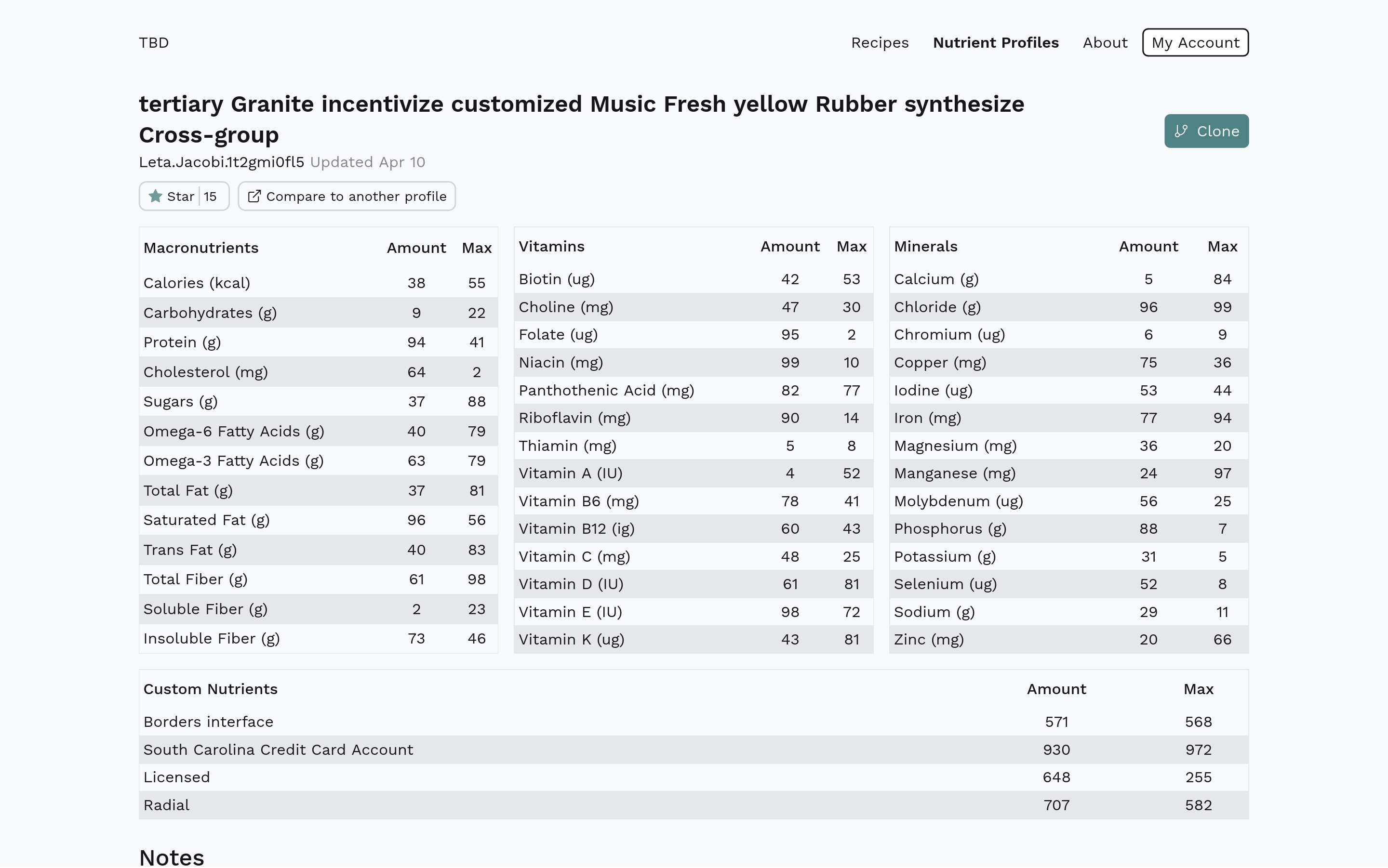This screenshot has width=1388, height=868.
Task: Click the external link compare icon
Action: (254, 197)
